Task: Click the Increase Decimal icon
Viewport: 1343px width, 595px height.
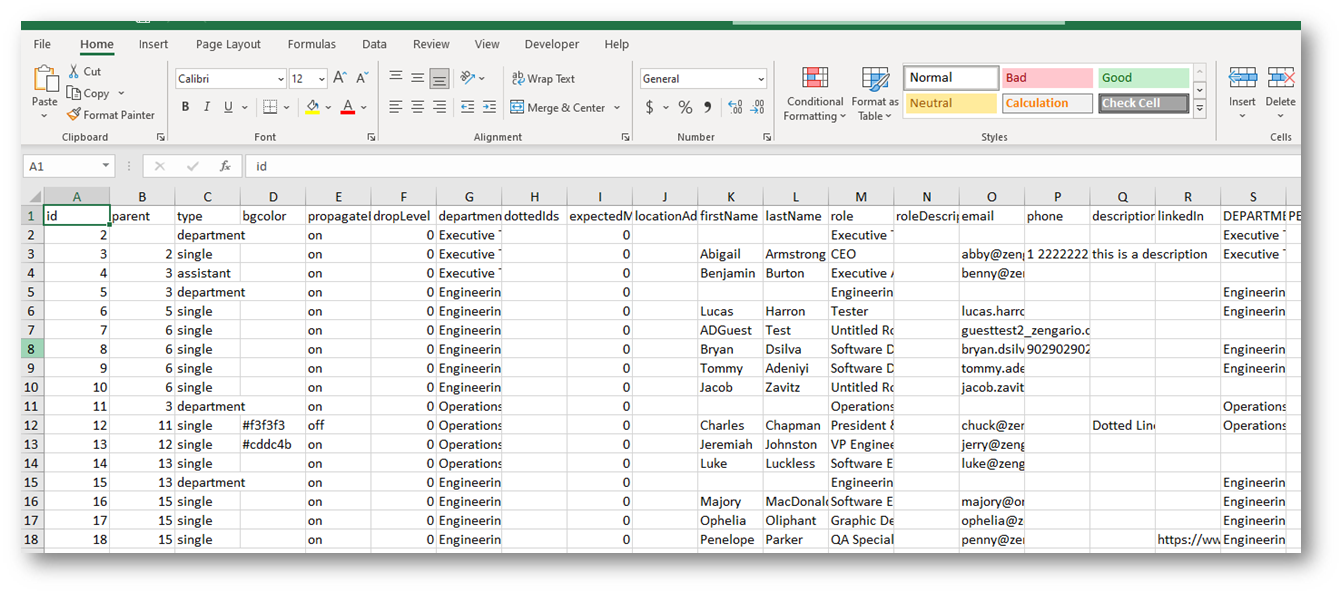Action: [x=735, y=107]
